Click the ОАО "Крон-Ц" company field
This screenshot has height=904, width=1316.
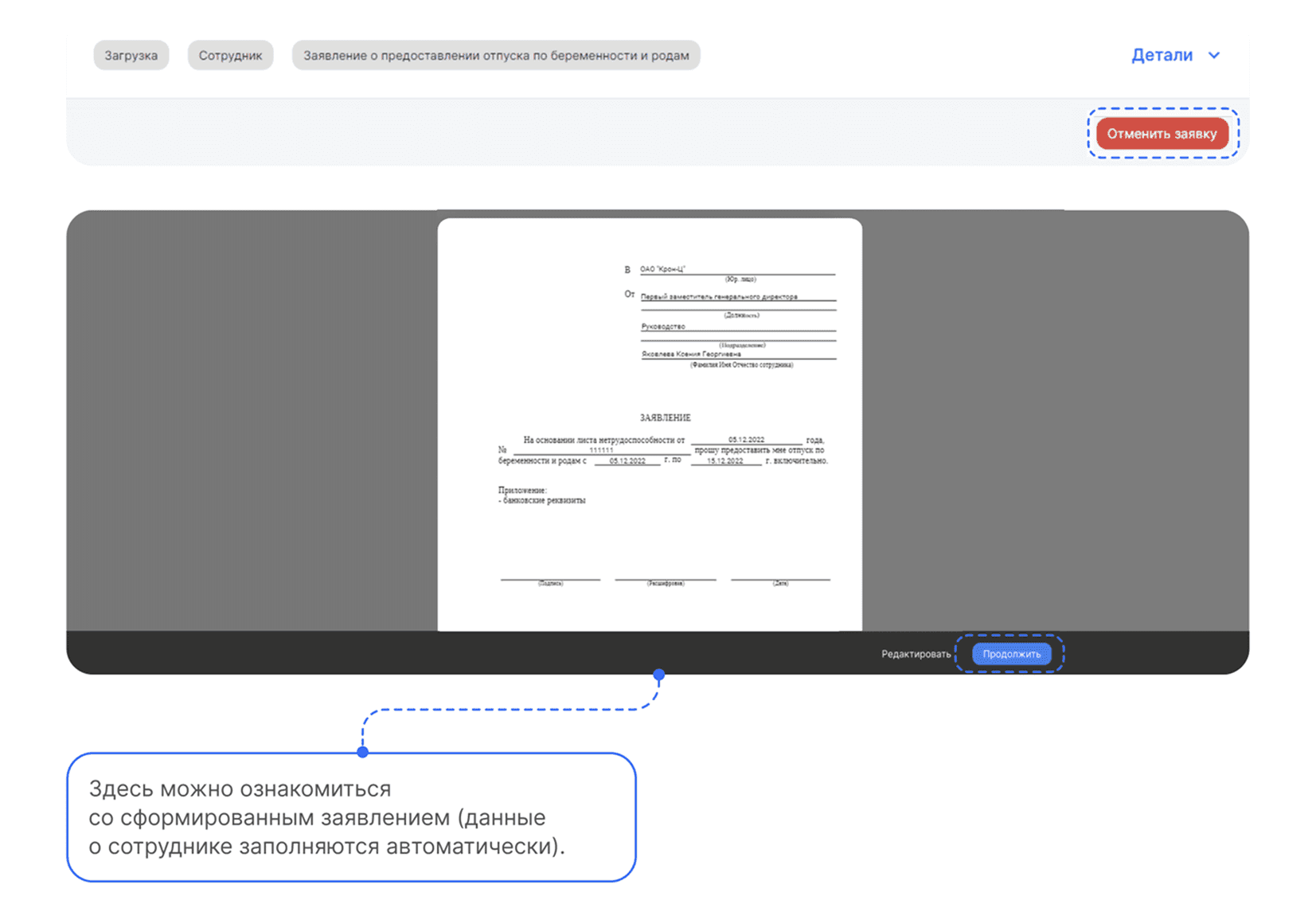pyautogui.click(x=662, y=269)
